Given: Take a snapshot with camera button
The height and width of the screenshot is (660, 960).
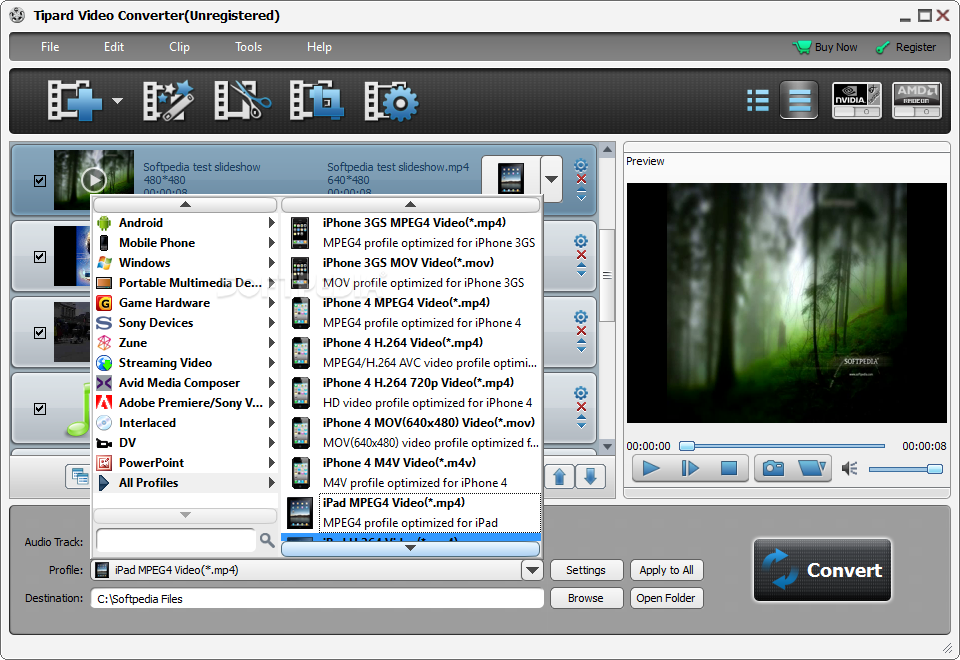Looking at the screenshot, I should coord(773,468).
